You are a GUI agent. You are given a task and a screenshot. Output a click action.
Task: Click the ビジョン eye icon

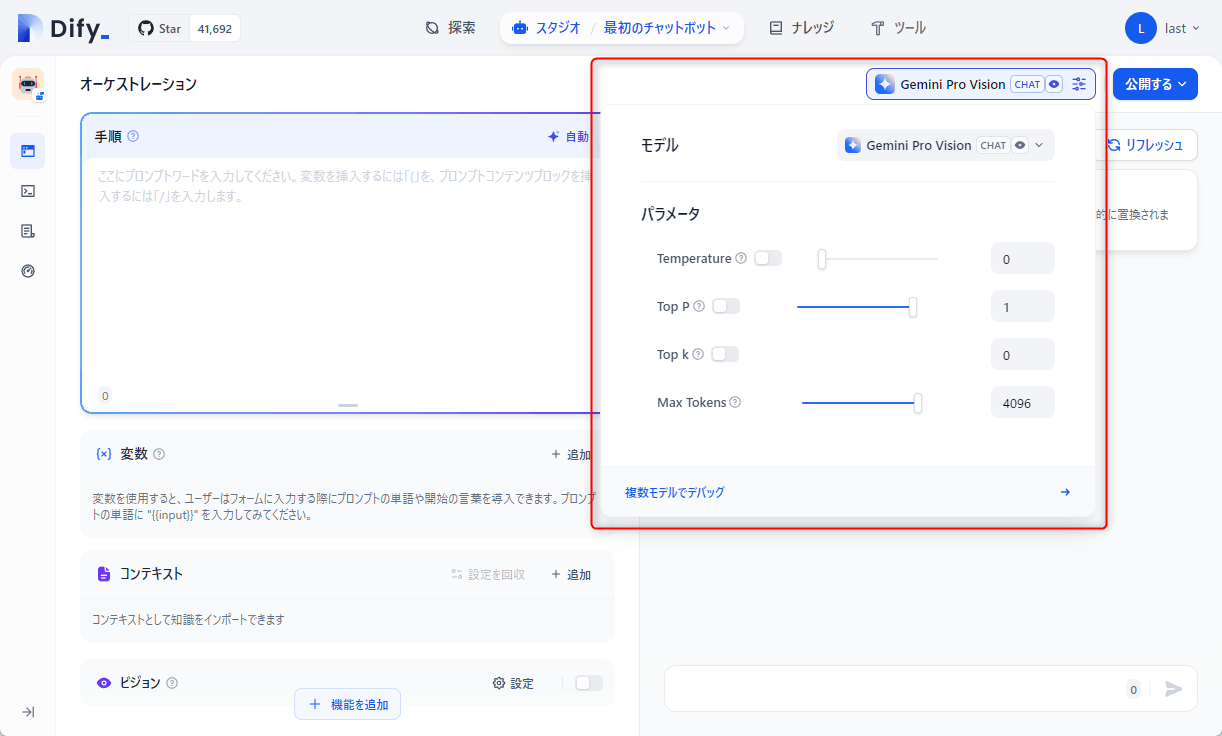coord(104,683)
